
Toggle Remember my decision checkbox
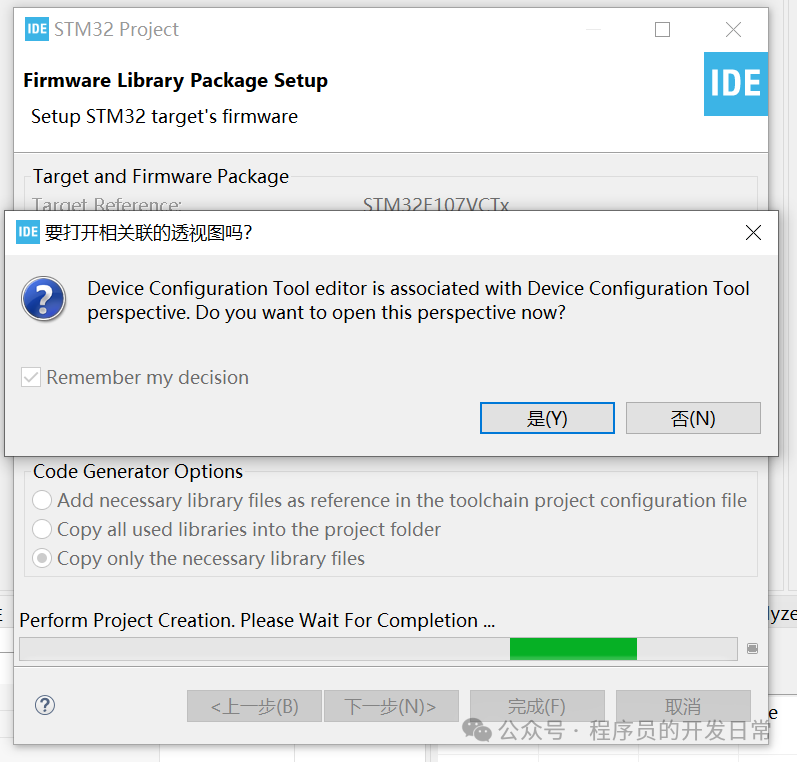(x=31, y=377)
